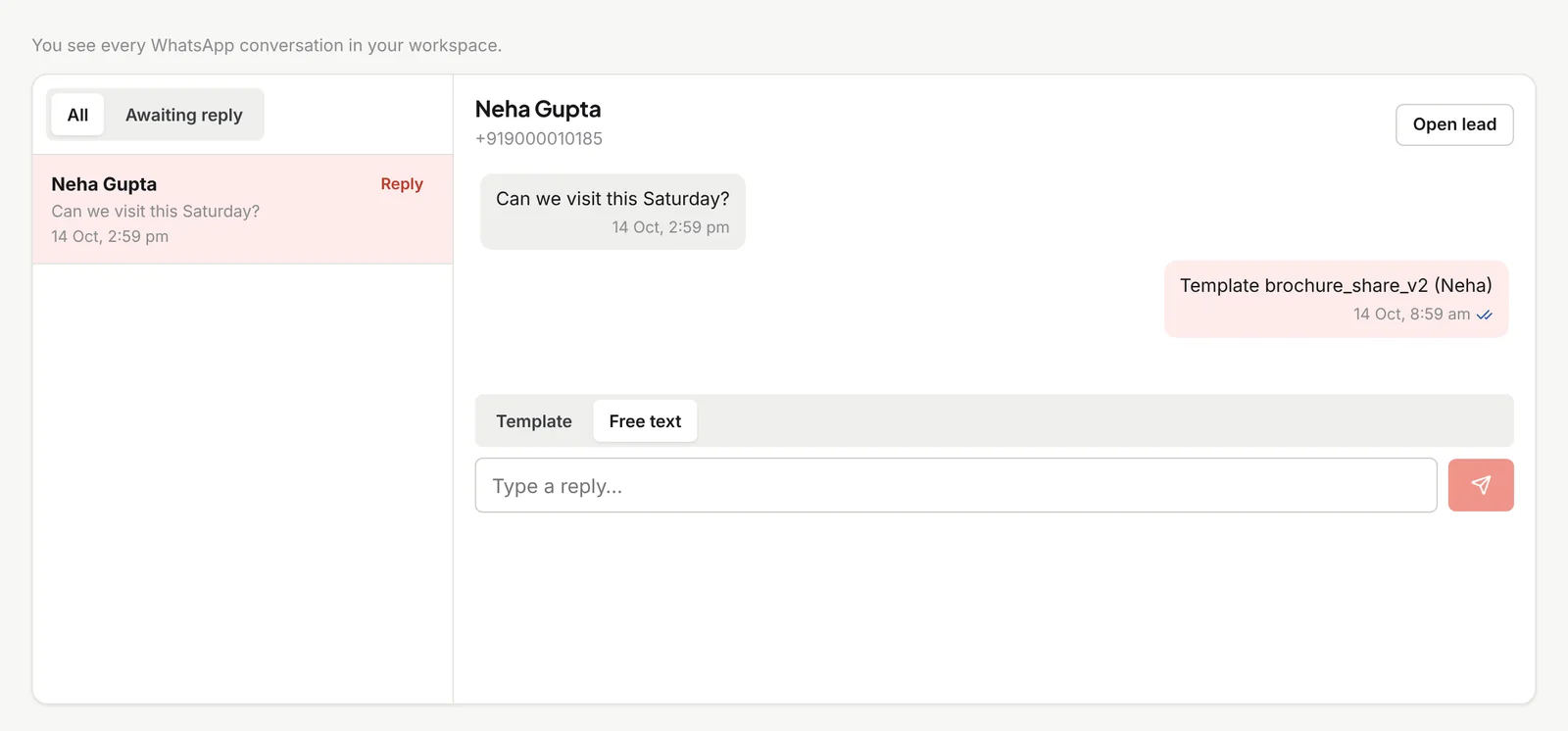The height and width of the screenshot is (731, 1568).
Task: Click the read receipt double-check icon
Action: (x=1485, y=315)
